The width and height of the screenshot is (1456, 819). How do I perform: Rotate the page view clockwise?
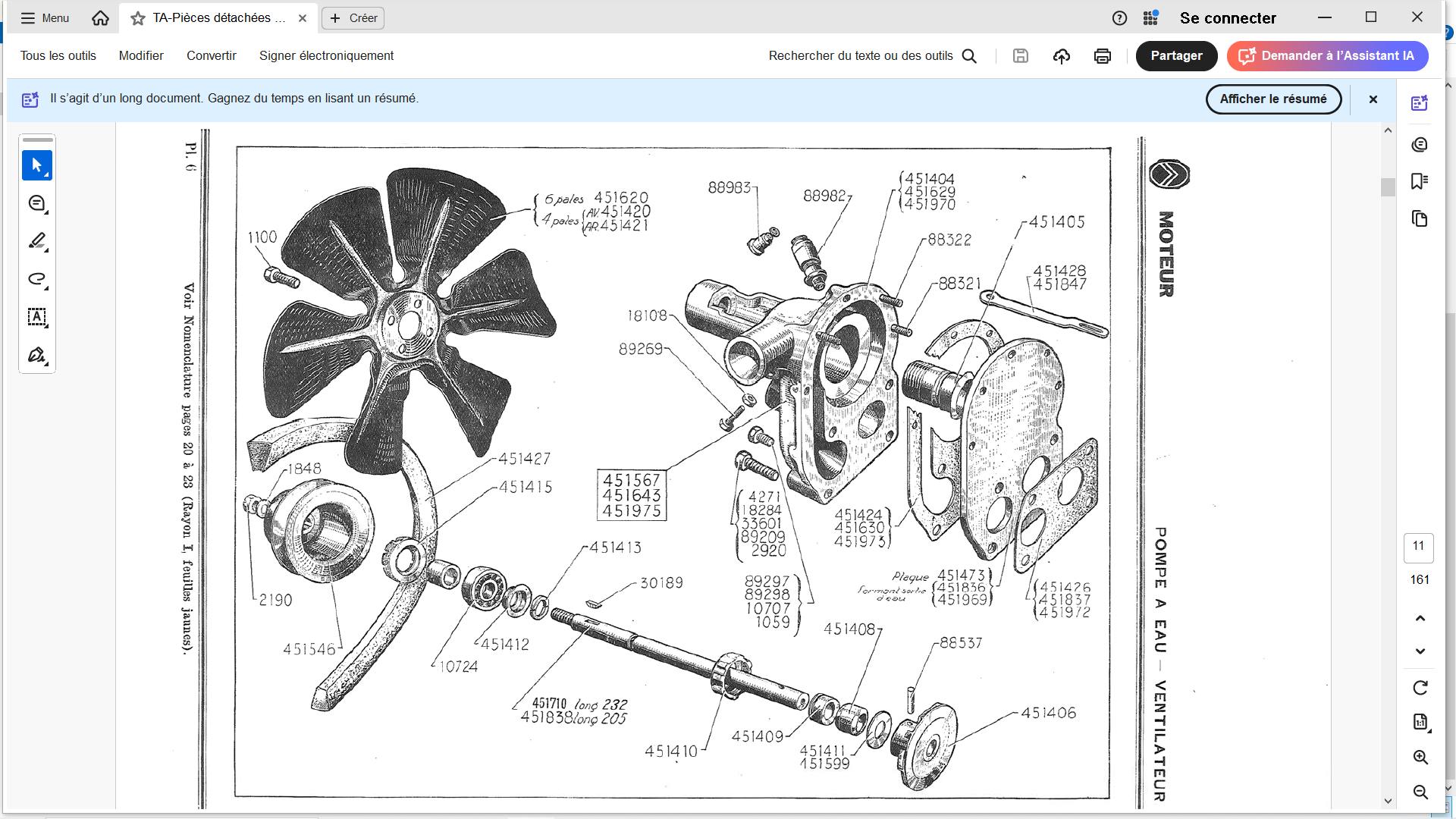click(1420, 688)
